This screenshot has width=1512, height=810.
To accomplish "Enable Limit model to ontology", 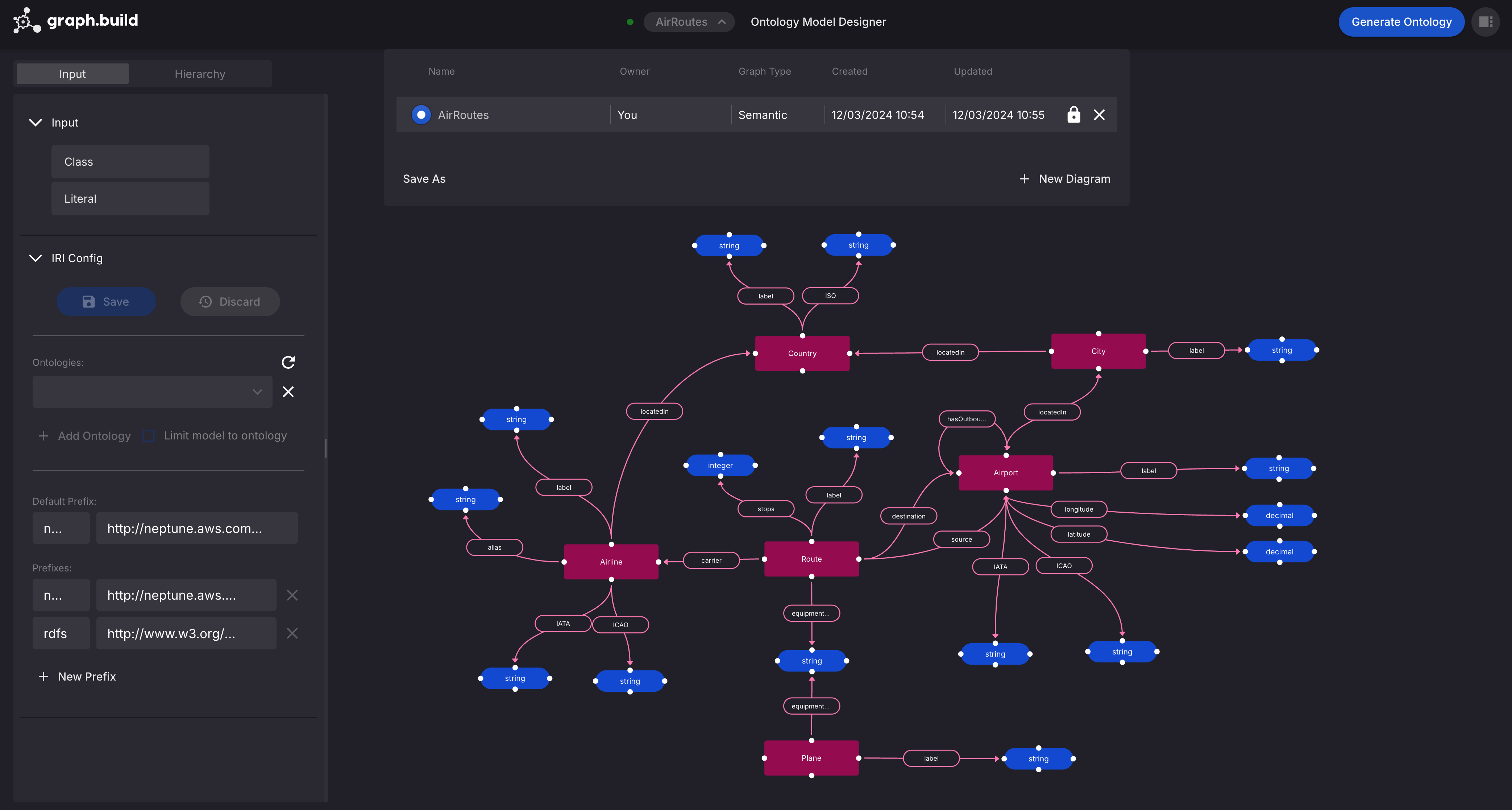I will click(149, 436).
